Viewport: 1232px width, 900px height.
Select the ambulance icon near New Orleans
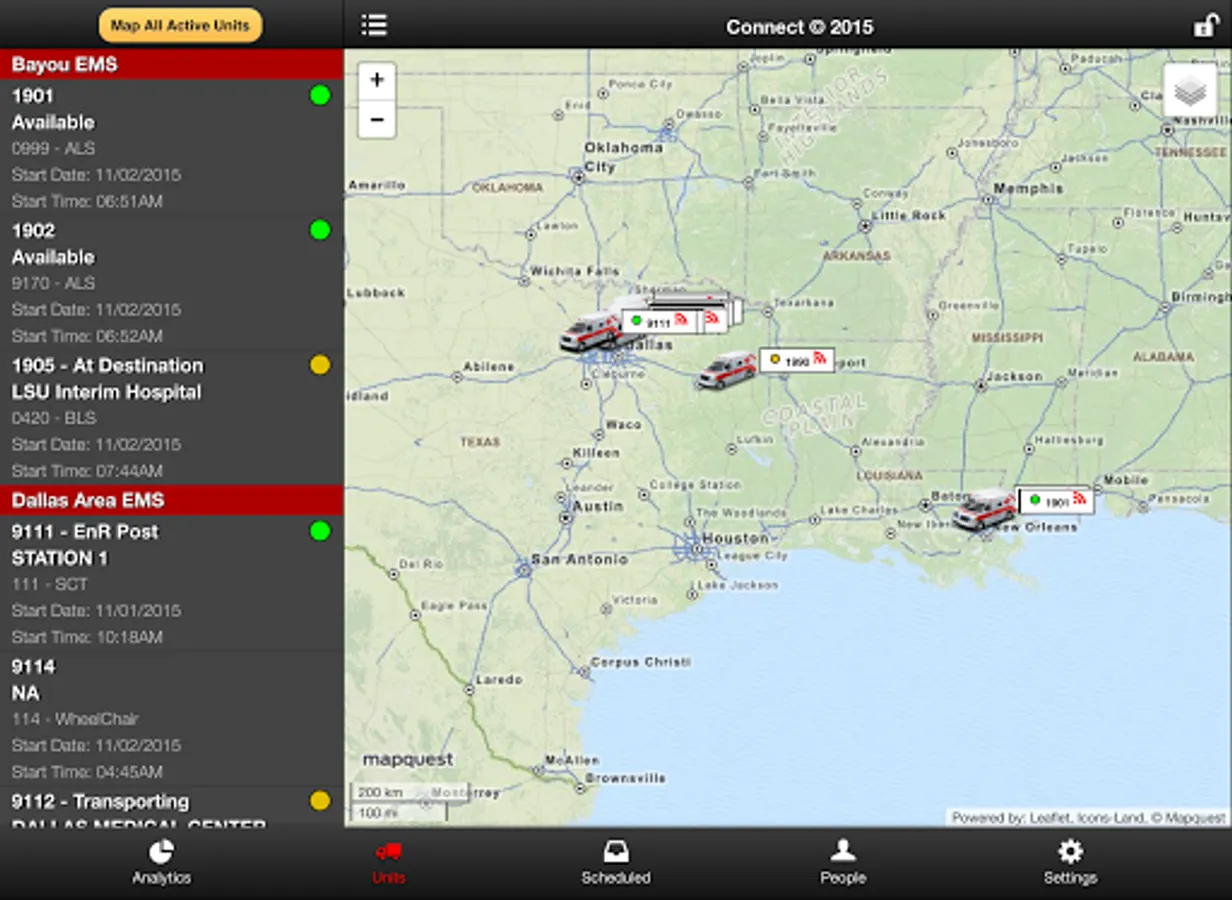point(984,509)
